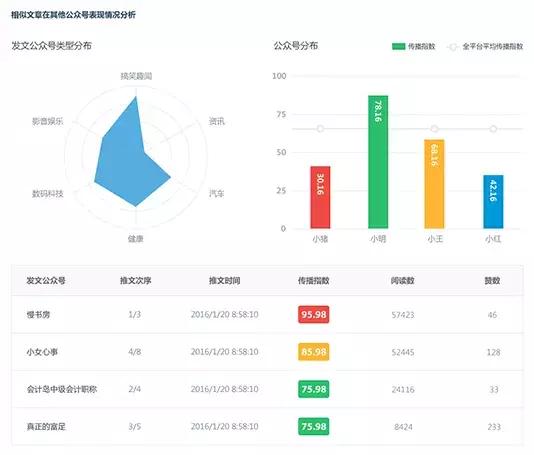Image resolution: width=534 pixels, height=455 pixels.
Task: Select push order 4/8
Action: (x=135, y=352)
